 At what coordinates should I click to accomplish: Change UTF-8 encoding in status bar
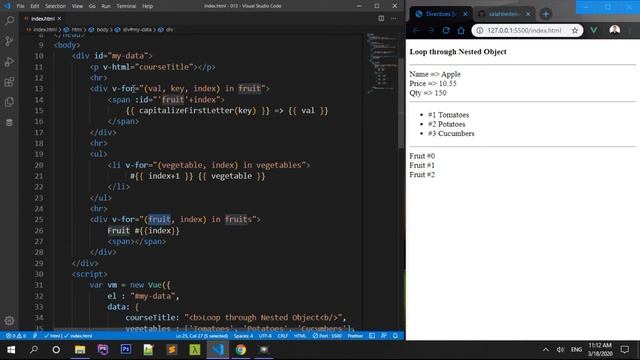tap(265, 336)
